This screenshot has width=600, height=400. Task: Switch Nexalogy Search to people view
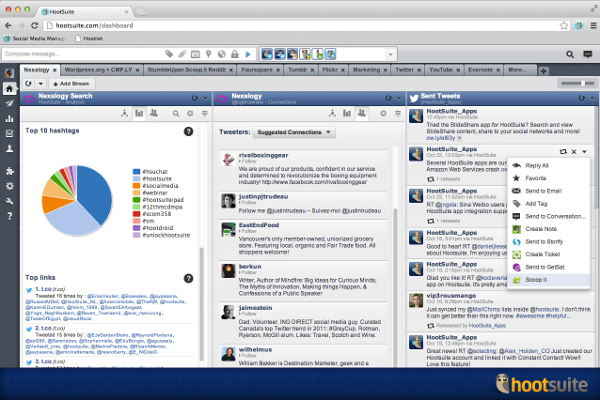click(154, 113)
